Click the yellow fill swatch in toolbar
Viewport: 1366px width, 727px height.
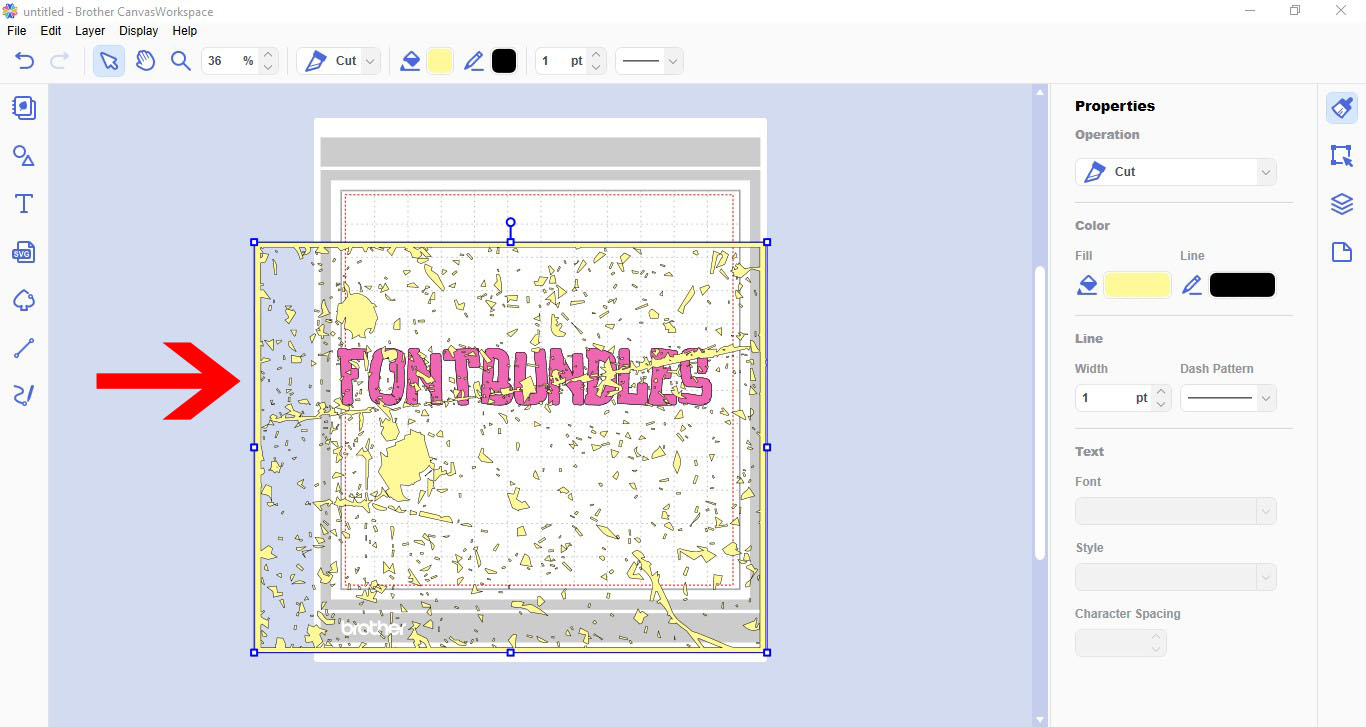440,61
